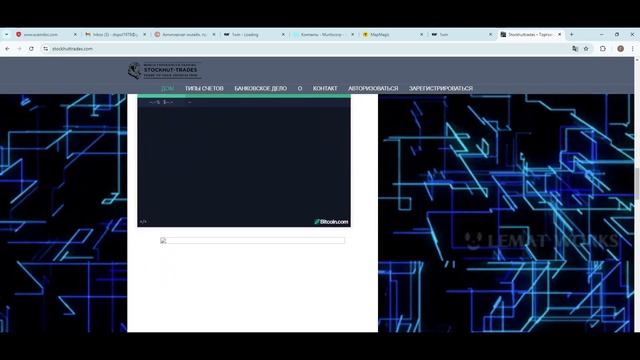
Task: Open the ТИПЫ СЧЕТОВ menu item
Action: (x=204, y=88)
